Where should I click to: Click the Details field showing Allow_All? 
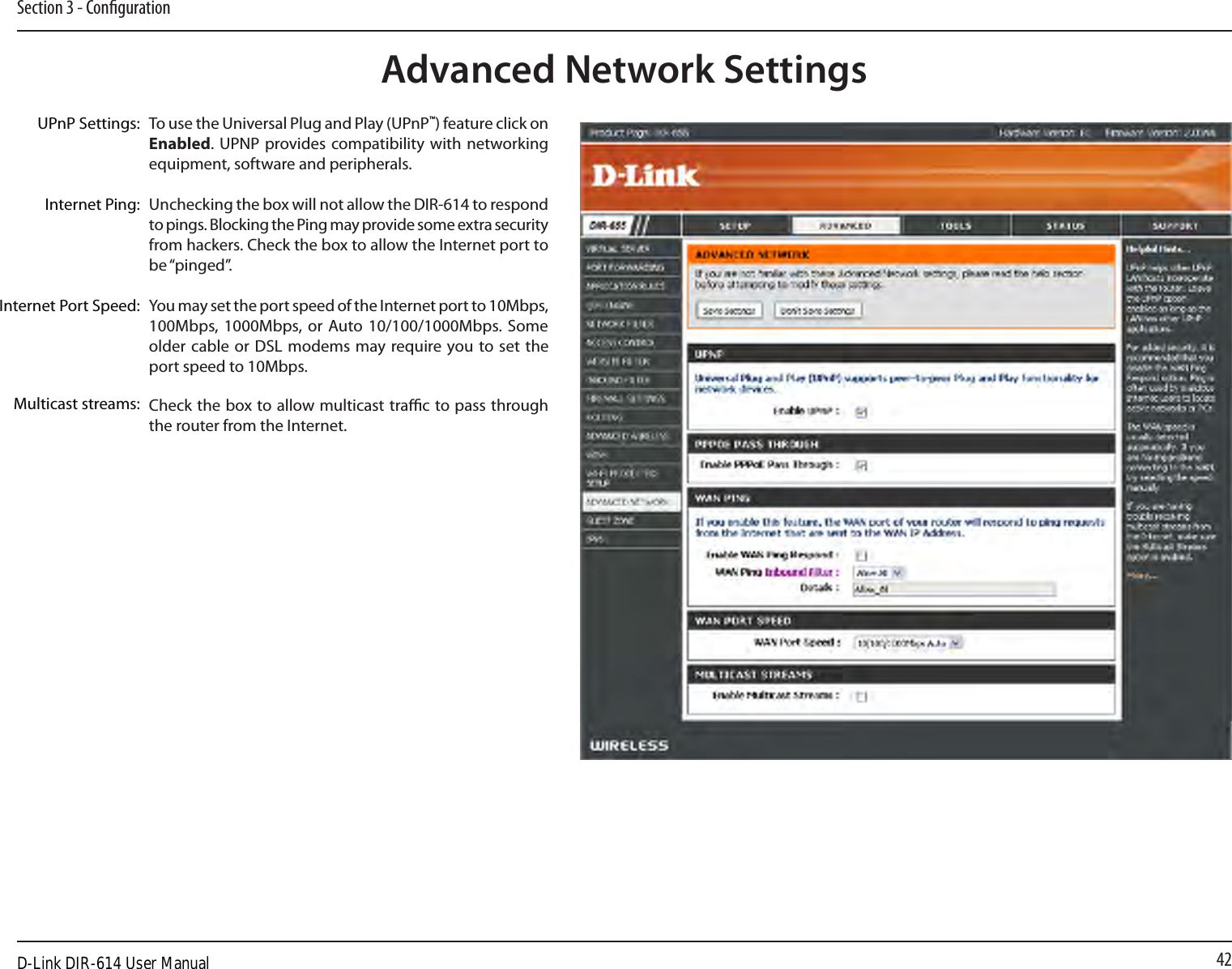(954, 590)
